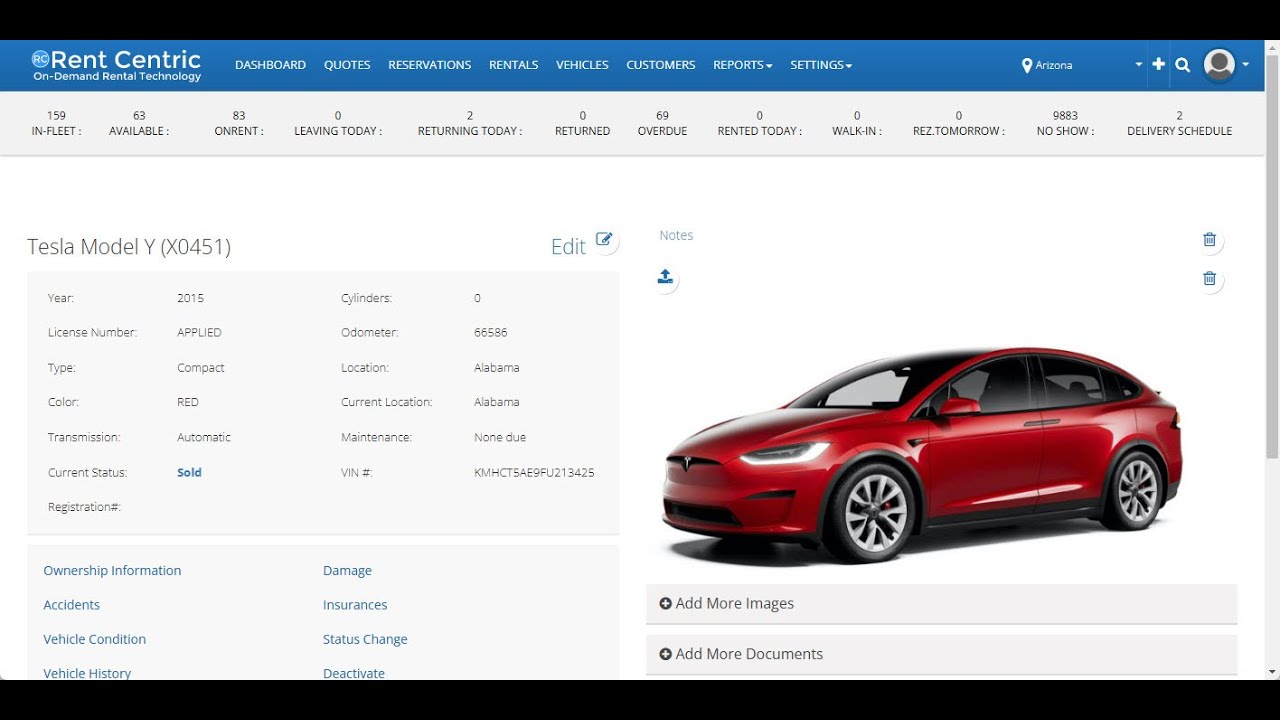Screen dimensions: 1280x720
Task: Click the Tesla Model Y (X0451) title
Action: [x=129, y=247]
